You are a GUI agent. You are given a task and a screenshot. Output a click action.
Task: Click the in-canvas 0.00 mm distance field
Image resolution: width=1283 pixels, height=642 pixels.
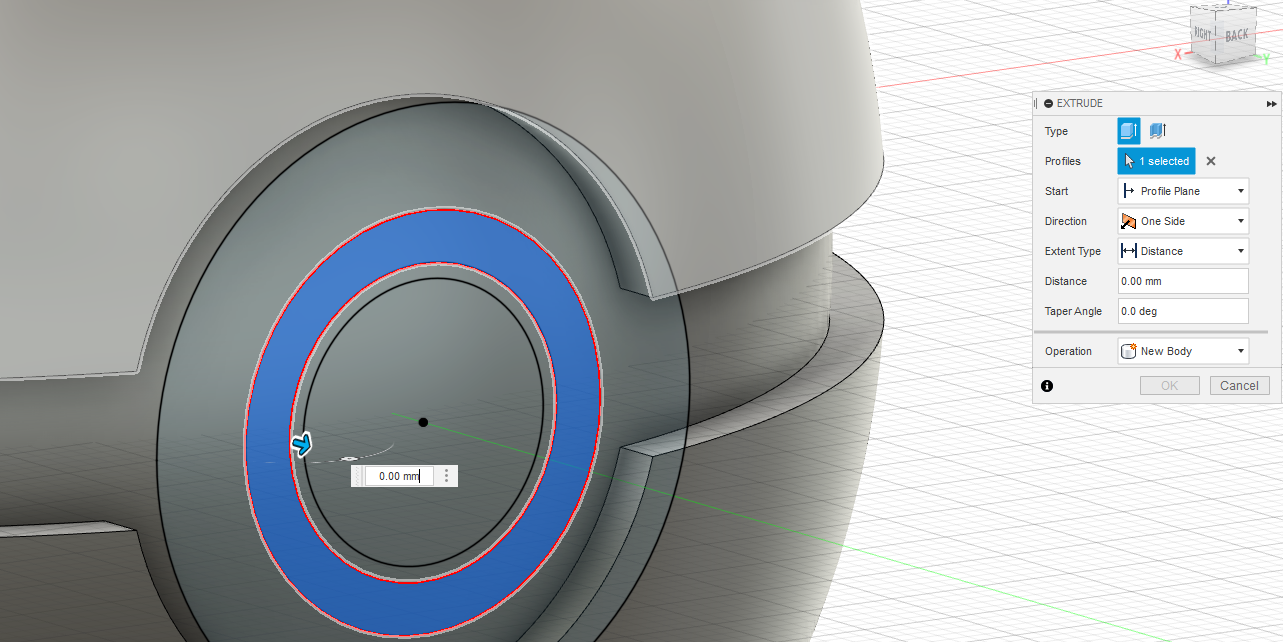click(x=399, y=476)
